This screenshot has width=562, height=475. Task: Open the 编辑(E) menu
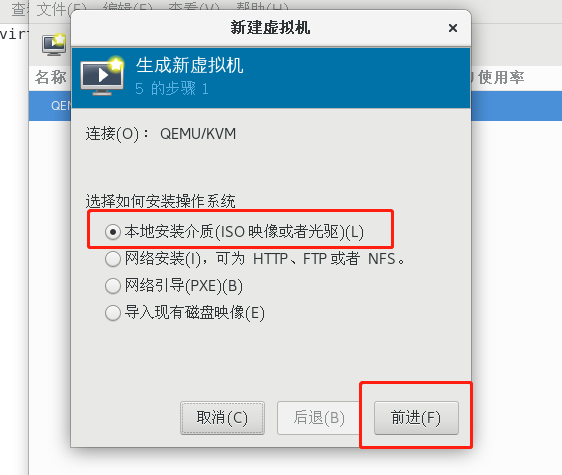(x=127, y=8)
